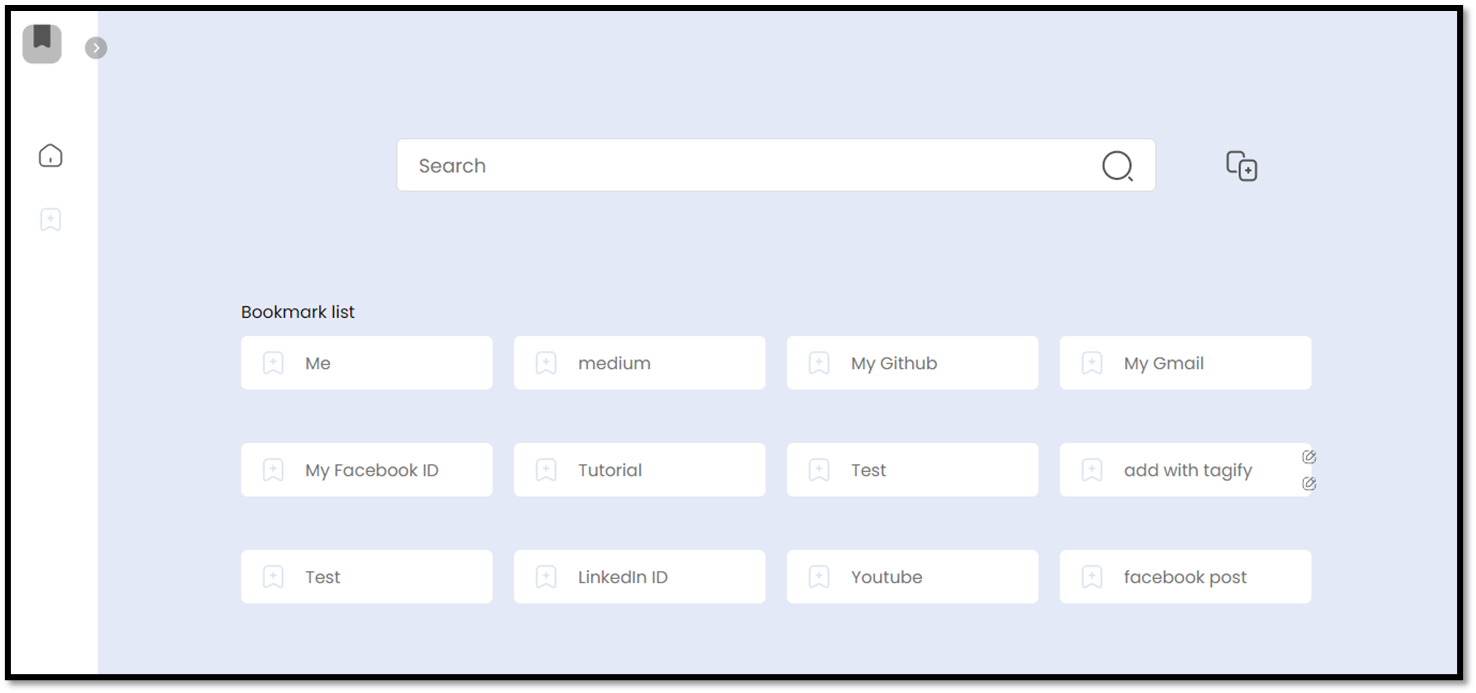This screenshot has width=1476, height=693.
Task: Click bookmark icon on Youtube card
Action: (819, 577)
